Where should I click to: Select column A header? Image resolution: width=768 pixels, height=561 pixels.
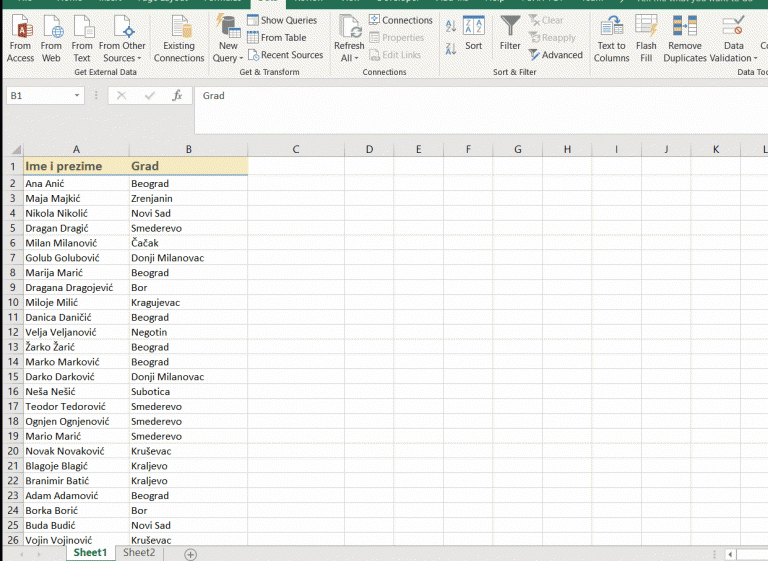(76, 149)
